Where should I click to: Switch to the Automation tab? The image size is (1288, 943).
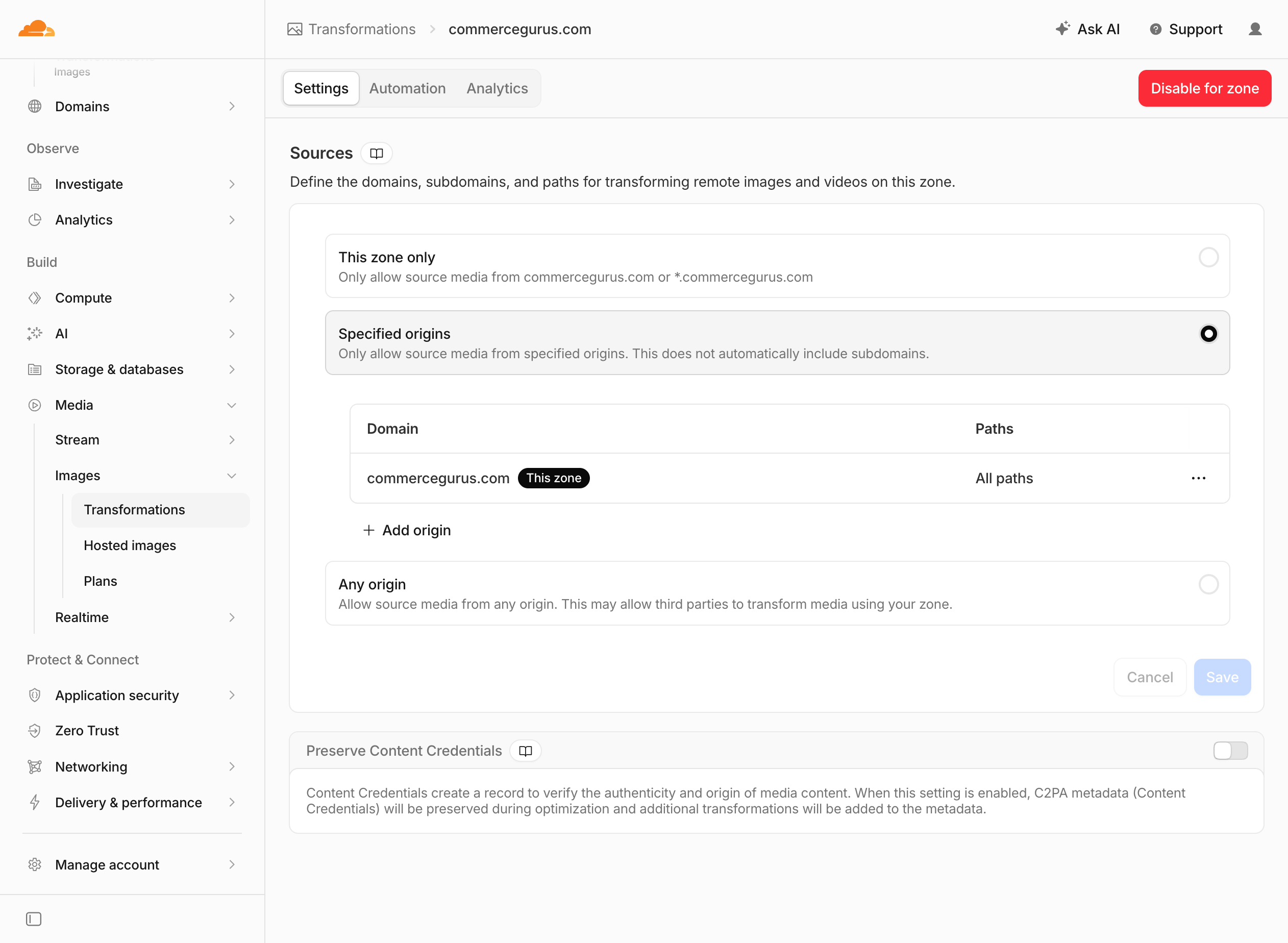pos(407,88)
